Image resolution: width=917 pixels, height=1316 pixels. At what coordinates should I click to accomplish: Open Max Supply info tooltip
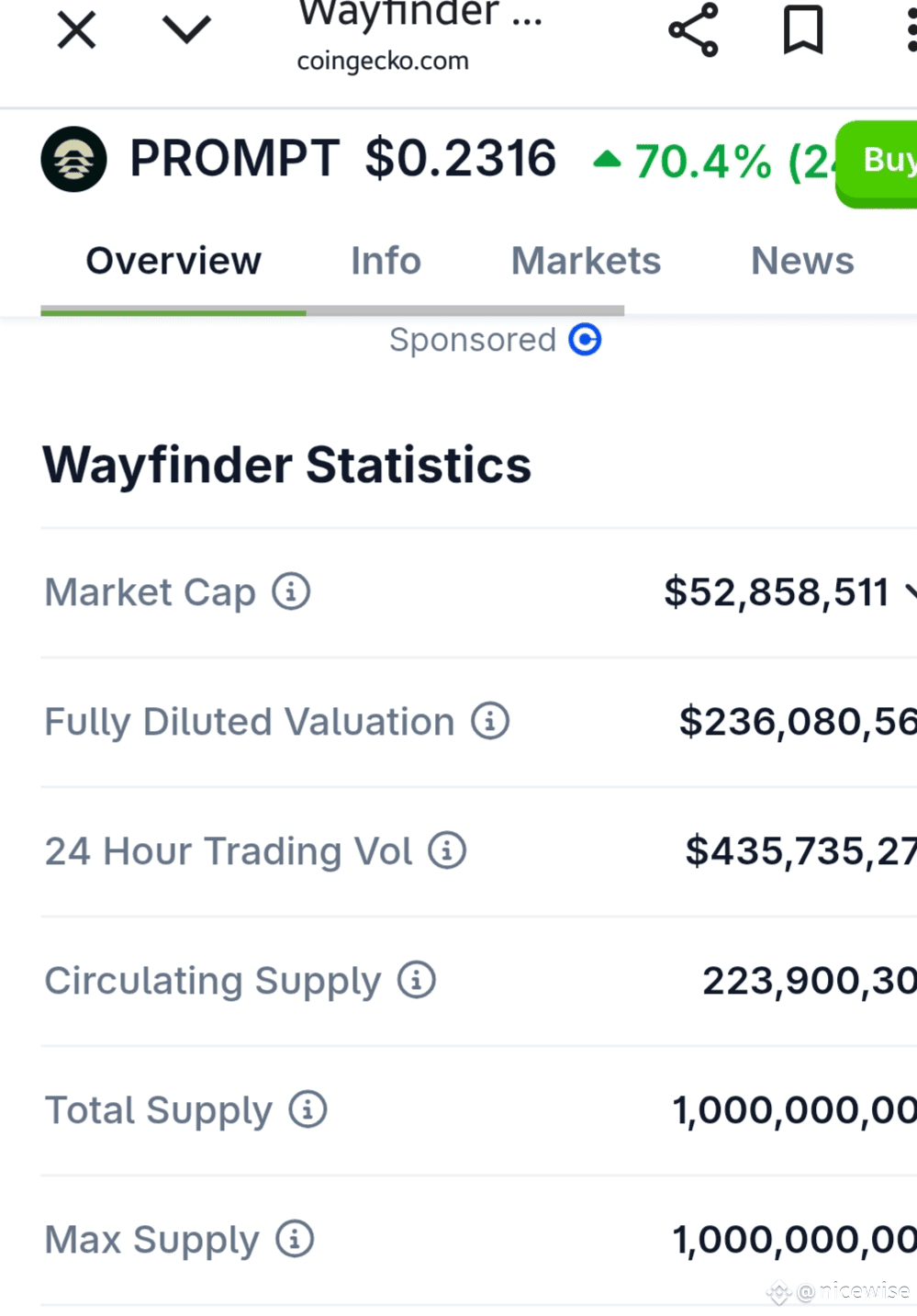[x=295, y=1239]
